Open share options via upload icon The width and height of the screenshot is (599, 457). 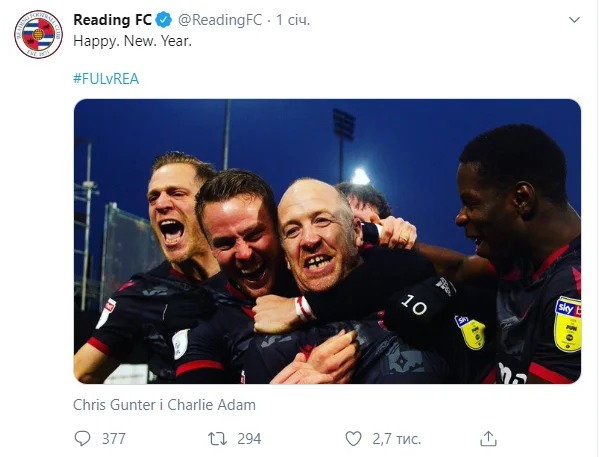click(488, 438)
